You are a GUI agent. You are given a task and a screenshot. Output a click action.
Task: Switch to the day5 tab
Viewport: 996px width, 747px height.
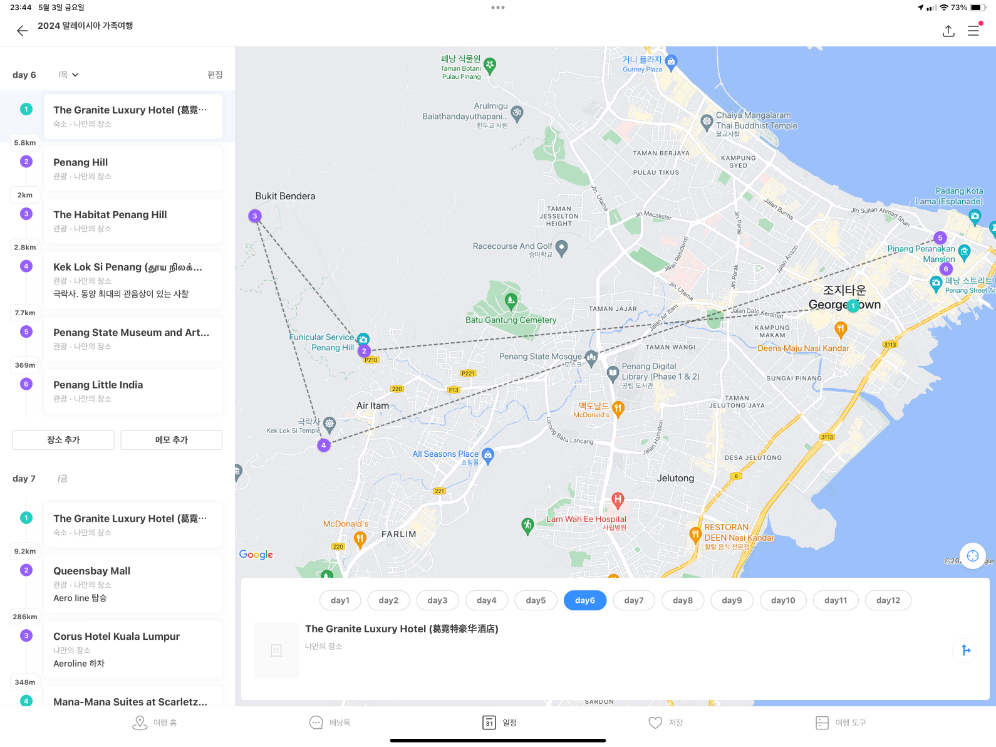[535, 600]
